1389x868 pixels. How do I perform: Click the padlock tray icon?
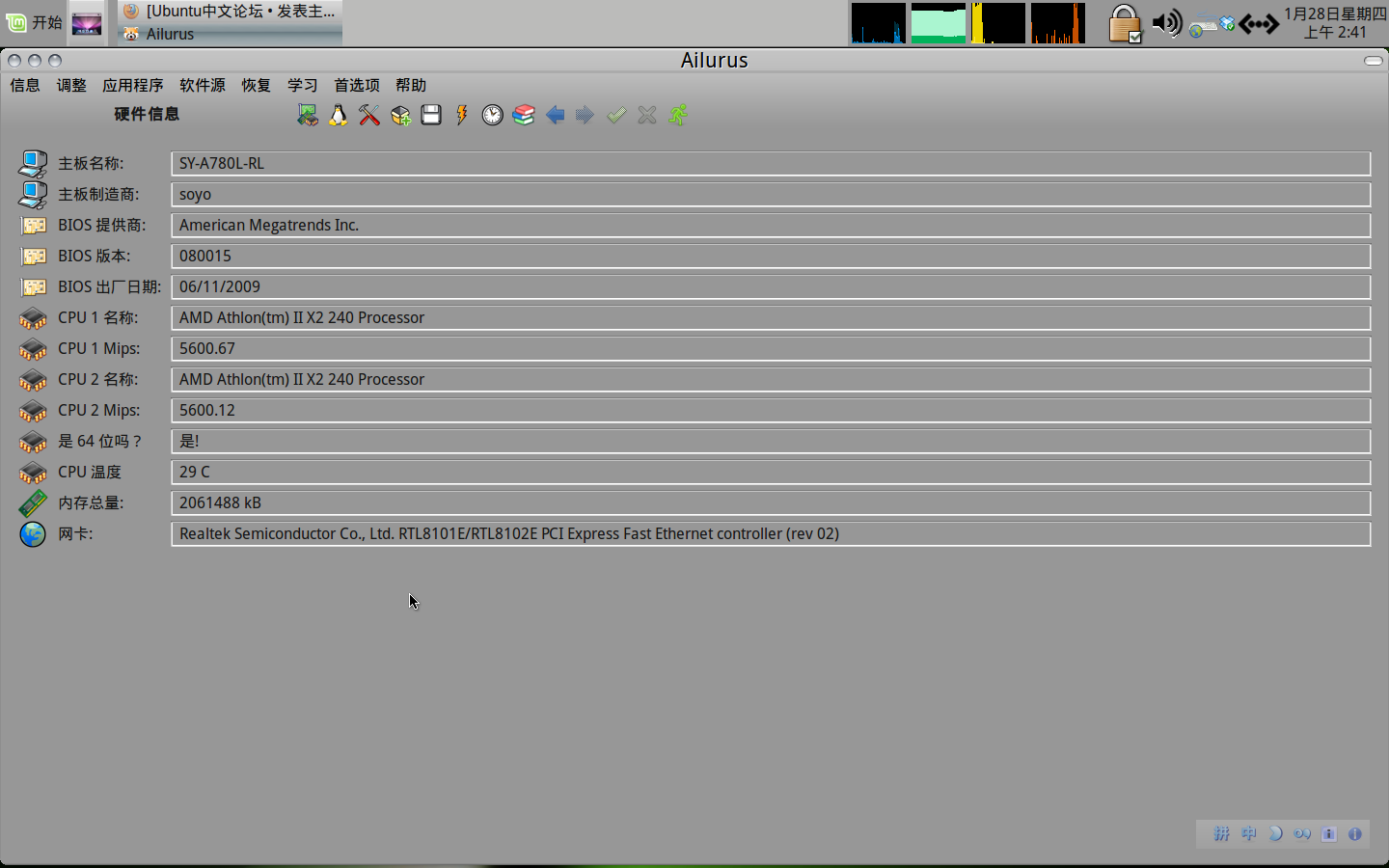[1124, 23]
